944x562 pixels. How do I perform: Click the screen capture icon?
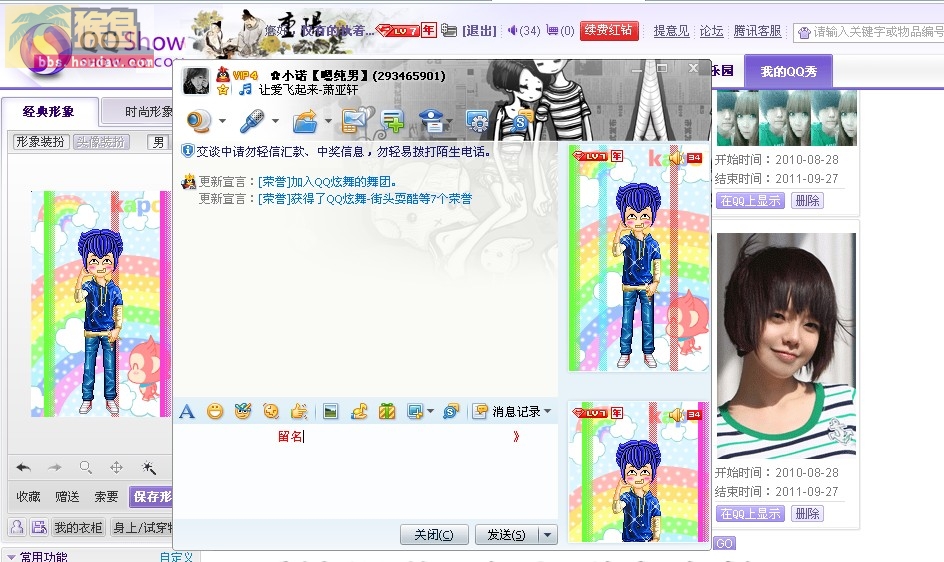point(415,411)
